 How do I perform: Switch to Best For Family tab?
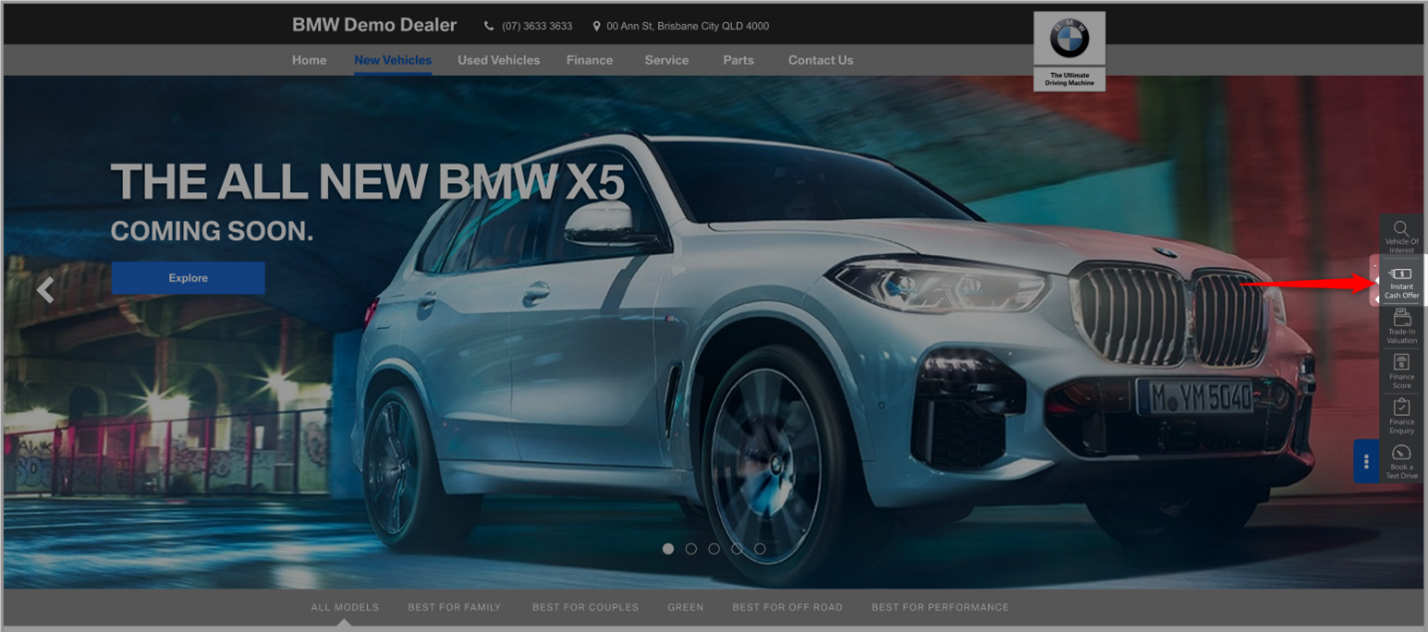pos(455,607)
